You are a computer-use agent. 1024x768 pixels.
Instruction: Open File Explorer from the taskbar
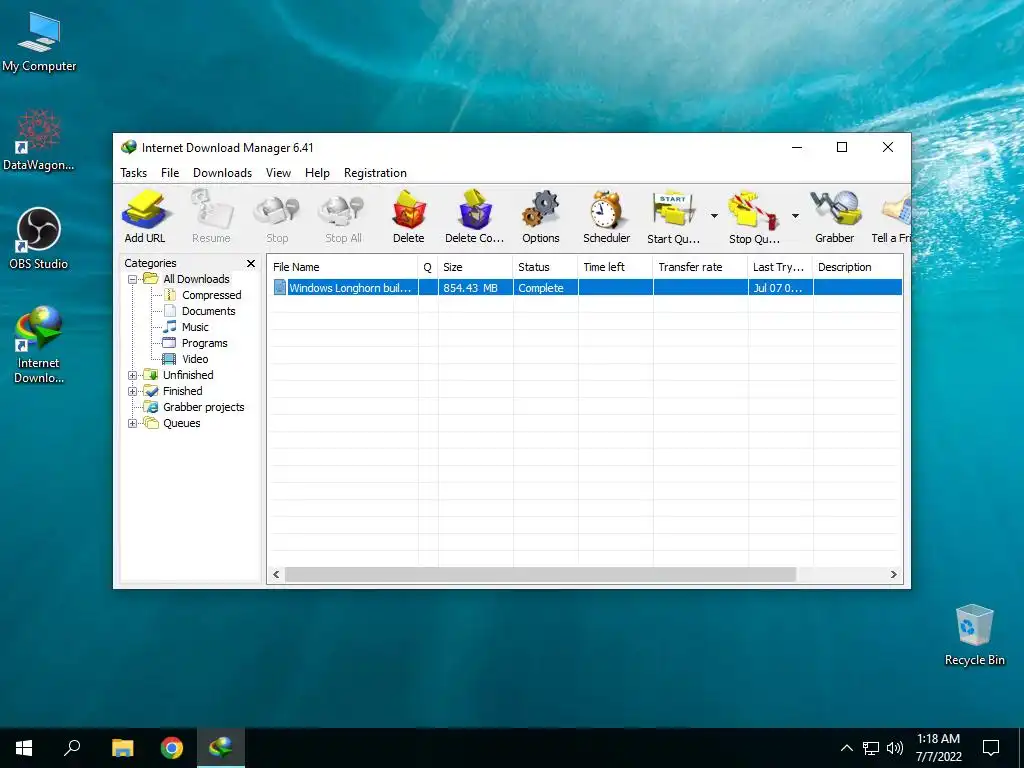pyautogui.click(x=122, y=748)
